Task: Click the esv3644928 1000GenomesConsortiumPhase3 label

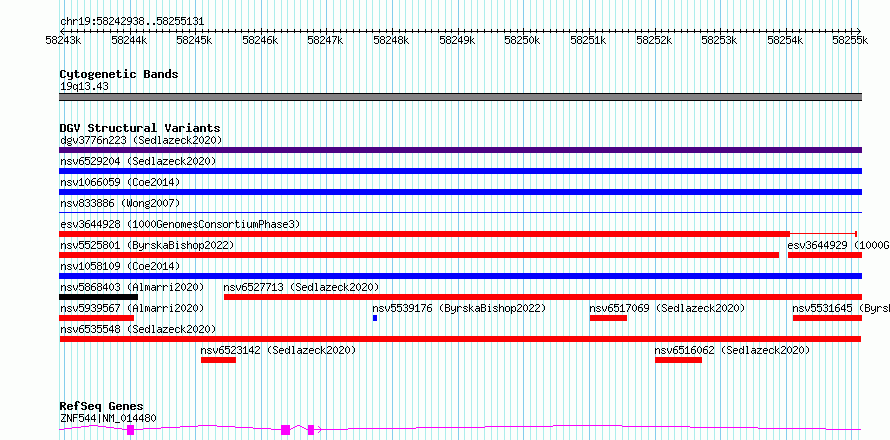Action: point(180,224)
